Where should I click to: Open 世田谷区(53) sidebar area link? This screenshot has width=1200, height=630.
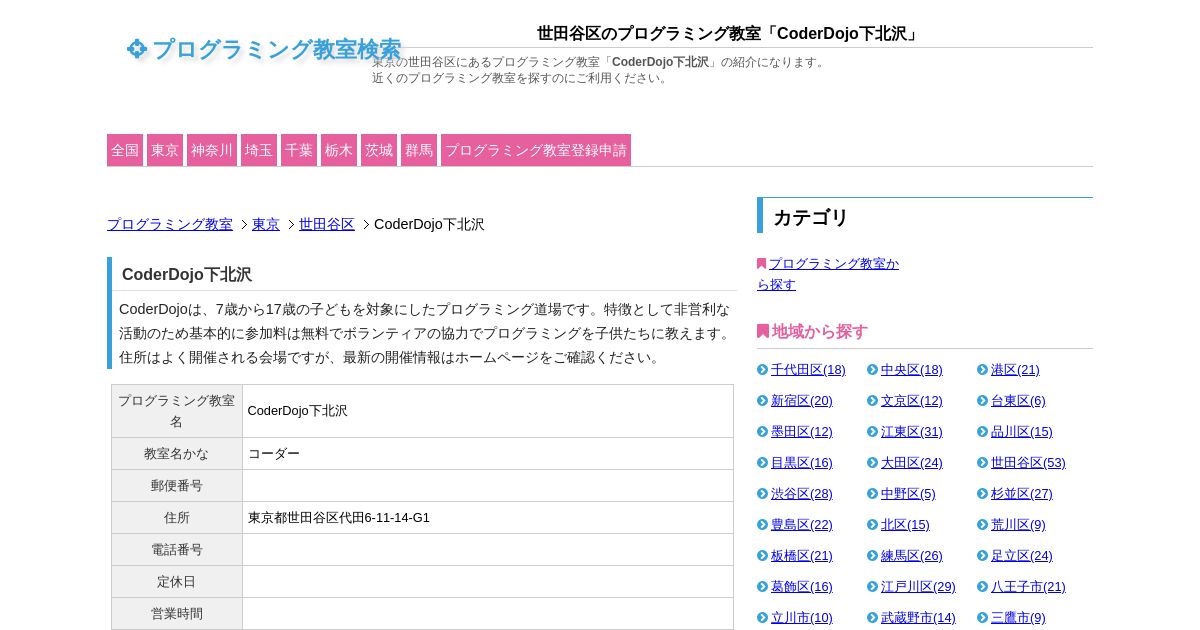click(x=1028, y=463)
